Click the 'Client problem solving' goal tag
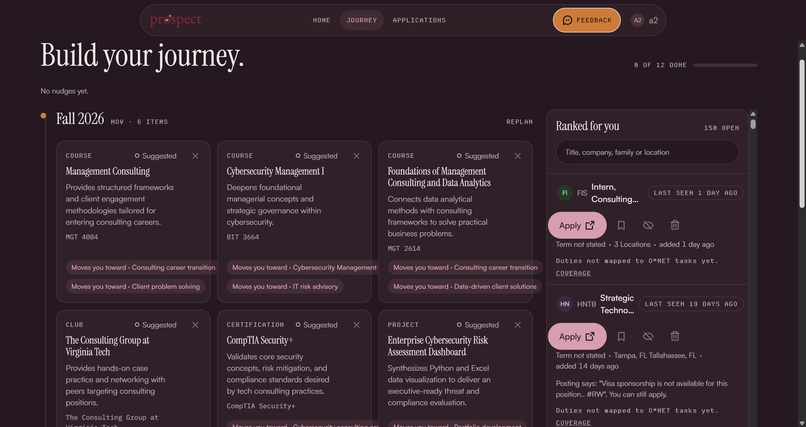The height and width of the screenshot is (427, 806). (135, 286)
